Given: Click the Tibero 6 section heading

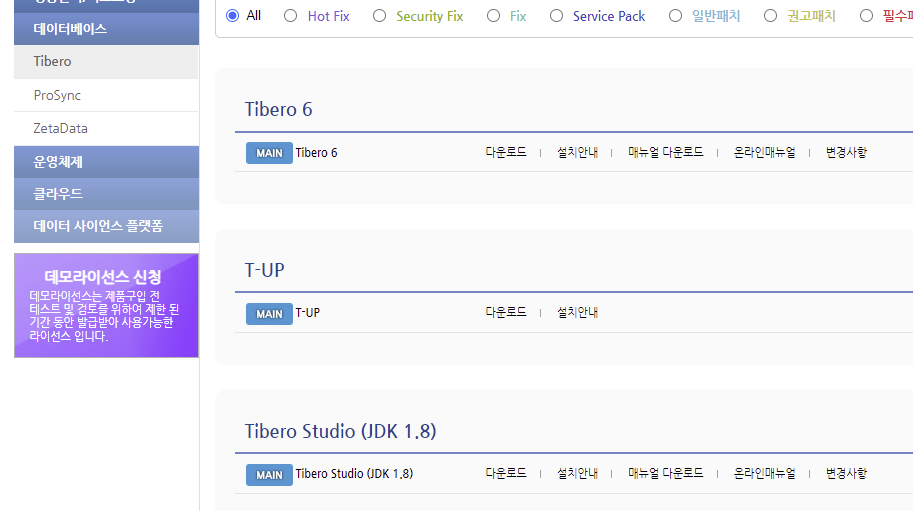Looking at the screenshot, I should coord(278,109).
